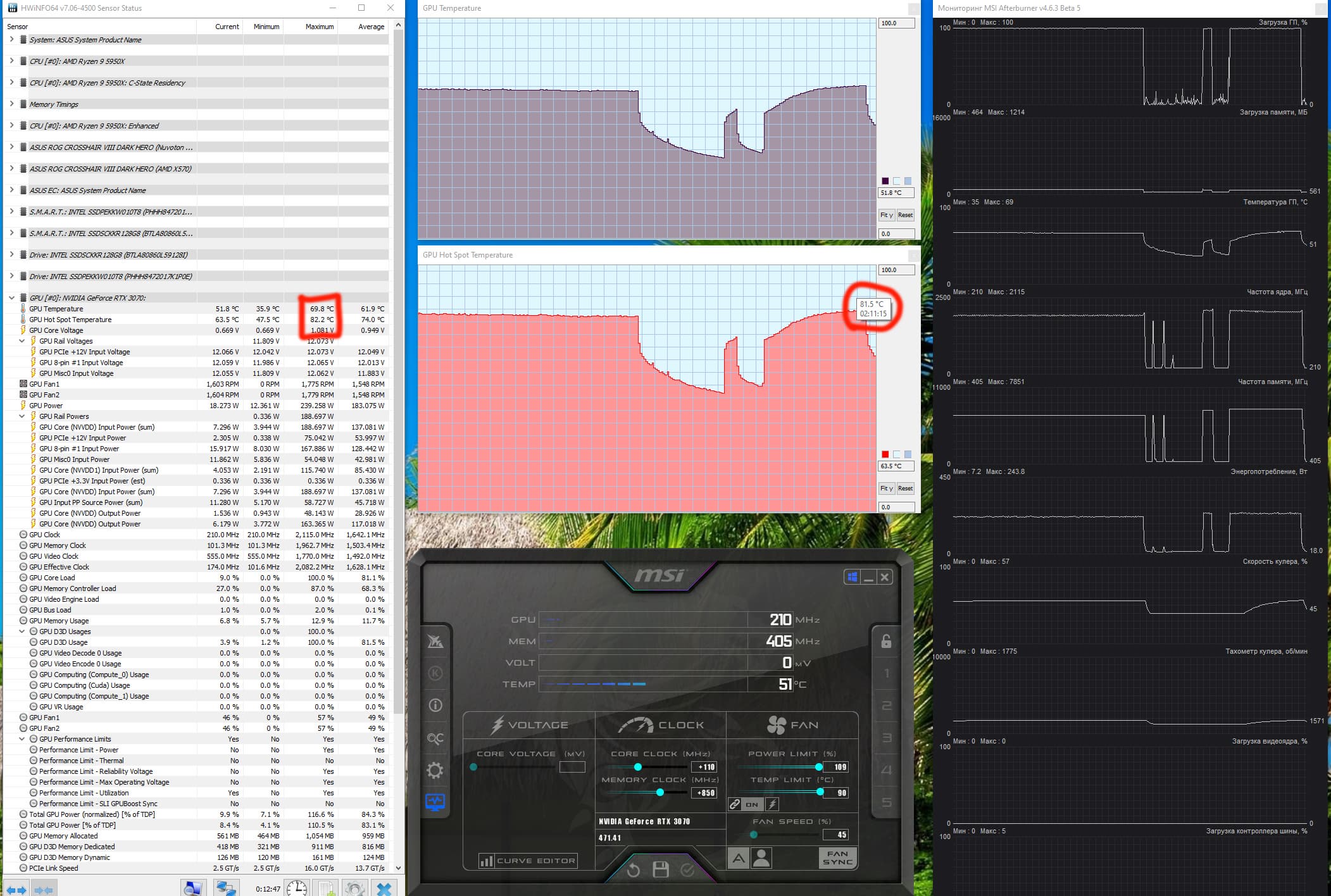Click the user-defined fan mode icon
Screen dimensions: 1331x896
(x=762, y=858)
